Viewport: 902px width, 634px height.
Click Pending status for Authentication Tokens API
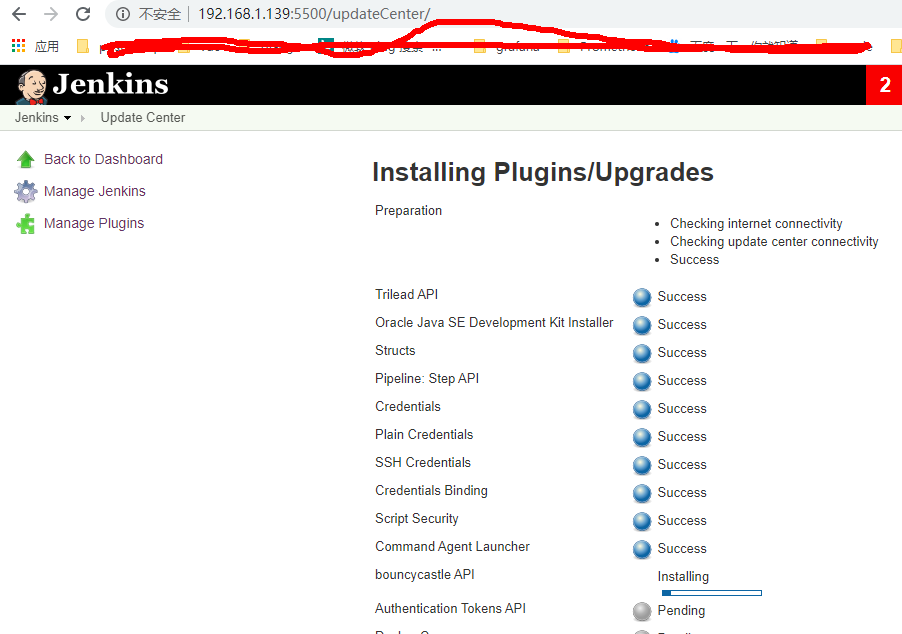[x=681, y=610]
